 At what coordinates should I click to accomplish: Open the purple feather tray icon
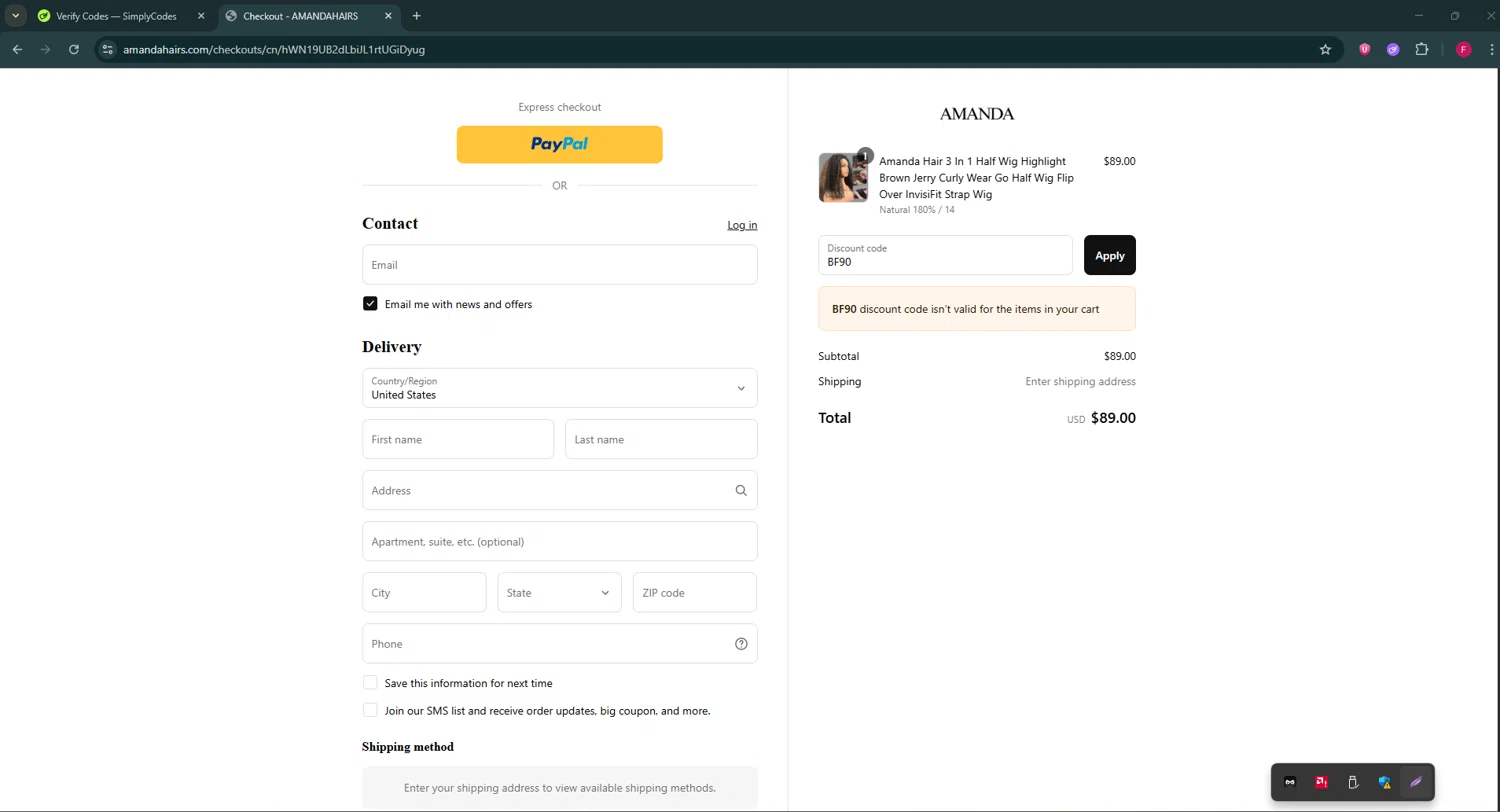(x=1416, y=782)
